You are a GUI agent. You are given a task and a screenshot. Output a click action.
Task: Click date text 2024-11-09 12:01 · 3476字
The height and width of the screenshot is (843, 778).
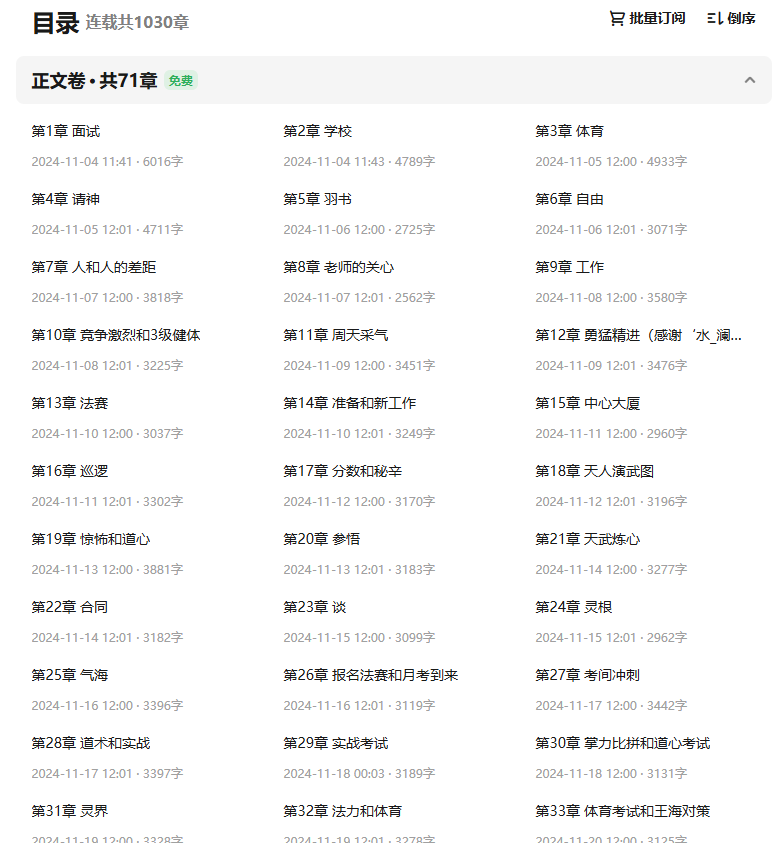pos(611,366)
